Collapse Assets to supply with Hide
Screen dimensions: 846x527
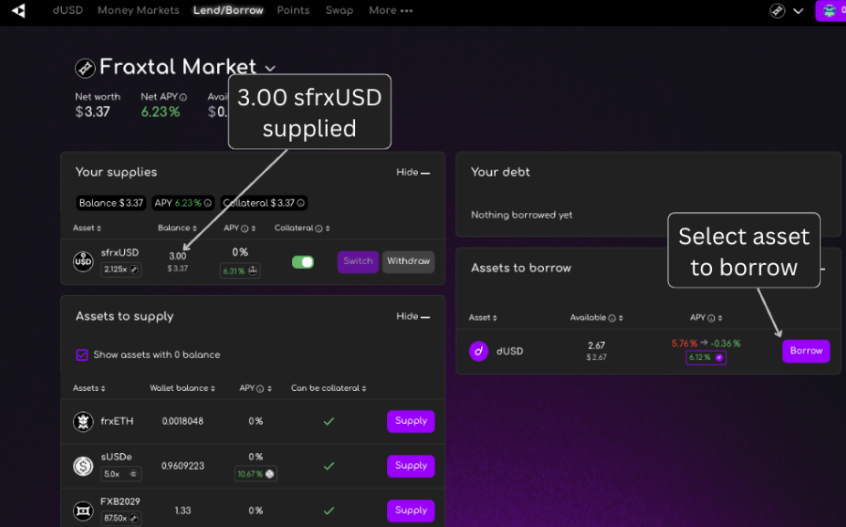pos(413,317)
